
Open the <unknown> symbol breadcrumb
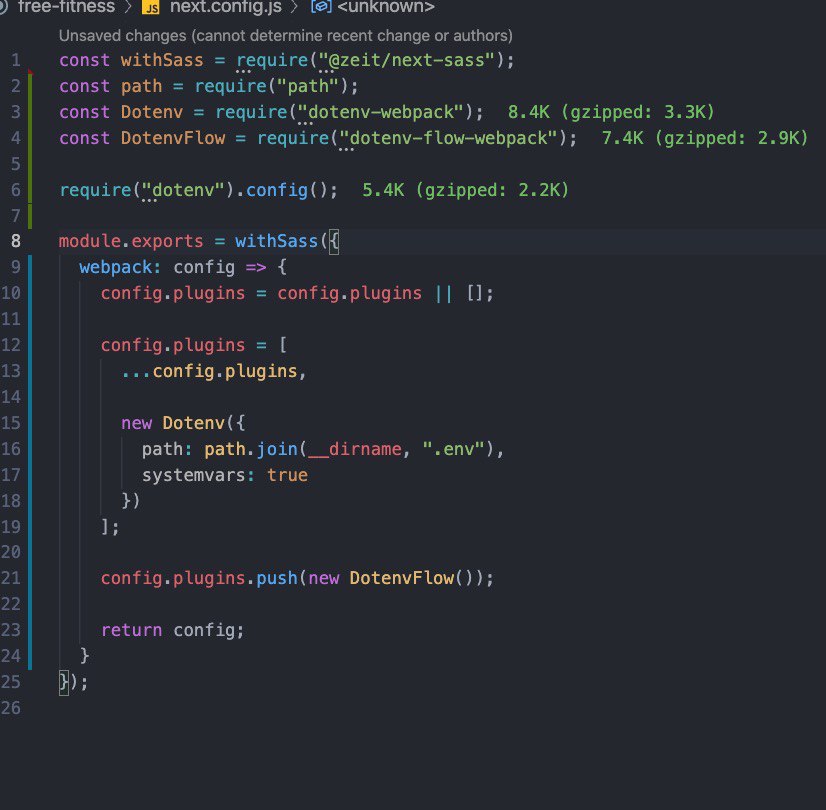386,7
